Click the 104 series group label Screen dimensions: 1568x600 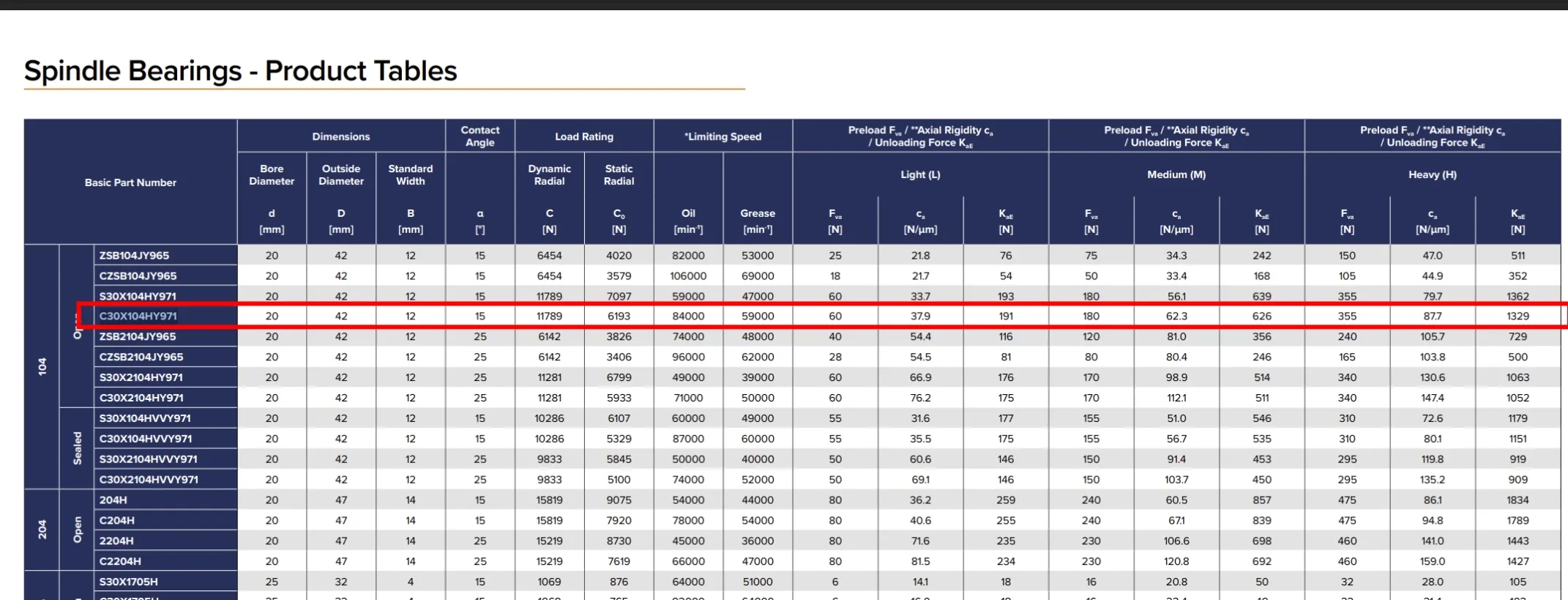(42, 366)
